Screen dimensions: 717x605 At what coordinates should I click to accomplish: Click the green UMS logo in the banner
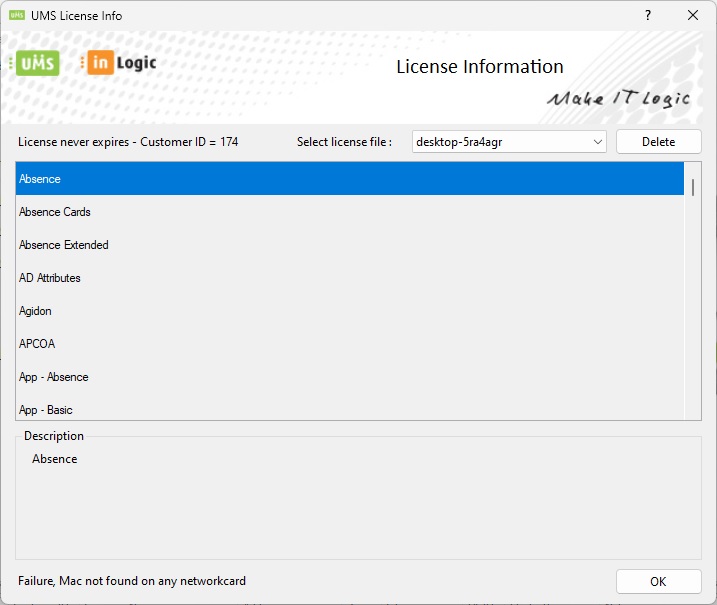click(x=37, y=63)
